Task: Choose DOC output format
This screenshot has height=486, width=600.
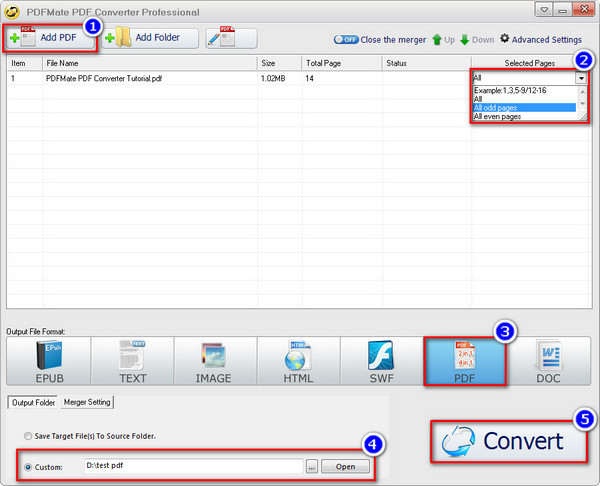Action: click(x=548, y=361)
